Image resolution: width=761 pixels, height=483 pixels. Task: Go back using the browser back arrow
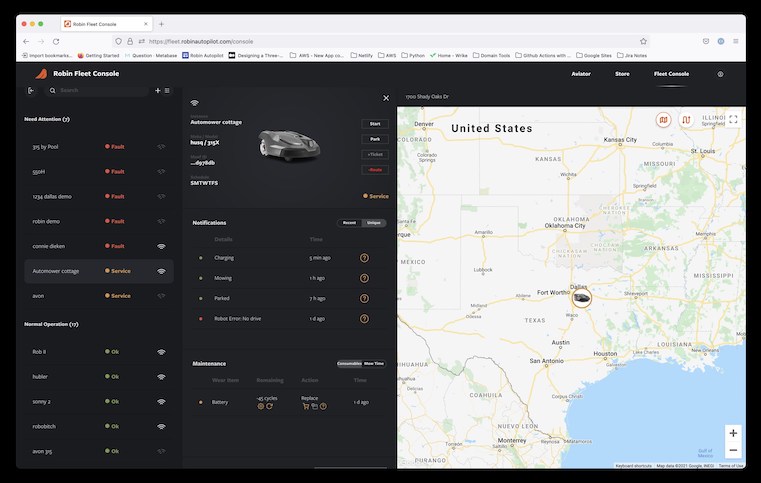pyautogui.click(x=26, y=41)
